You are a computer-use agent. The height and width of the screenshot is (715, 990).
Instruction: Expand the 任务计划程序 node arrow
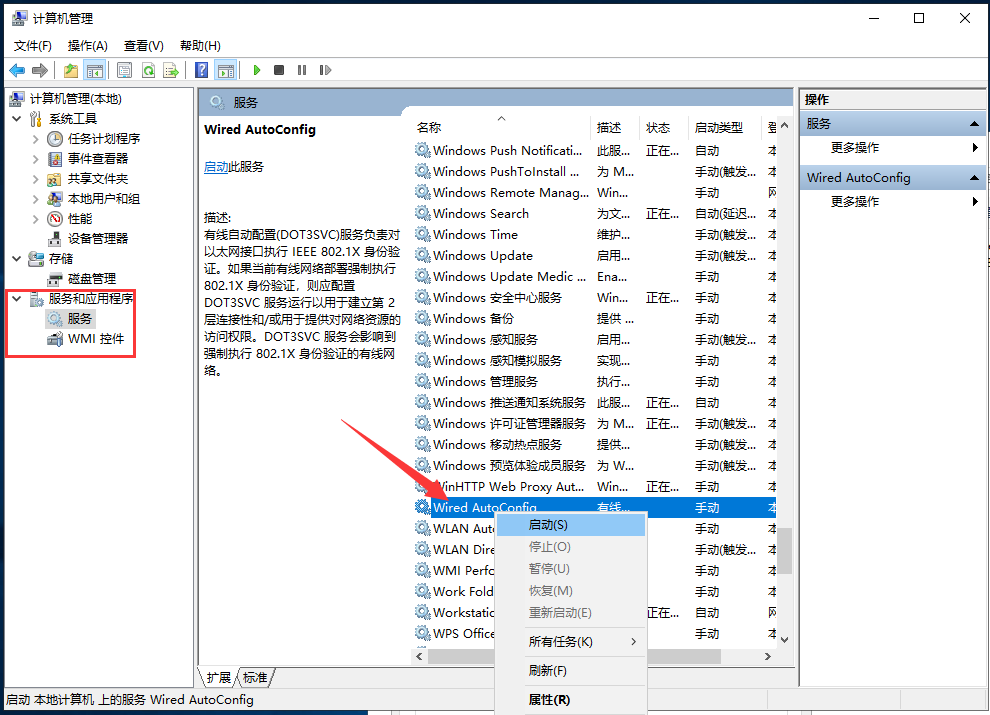36,139
